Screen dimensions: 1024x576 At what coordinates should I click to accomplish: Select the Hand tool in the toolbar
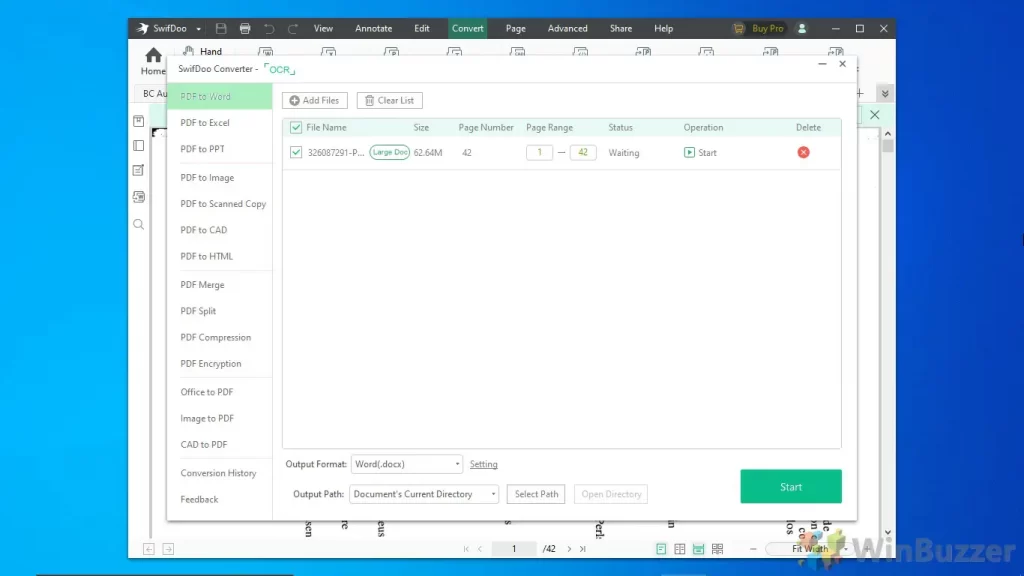pyautogui.click(x=204, y=51)
